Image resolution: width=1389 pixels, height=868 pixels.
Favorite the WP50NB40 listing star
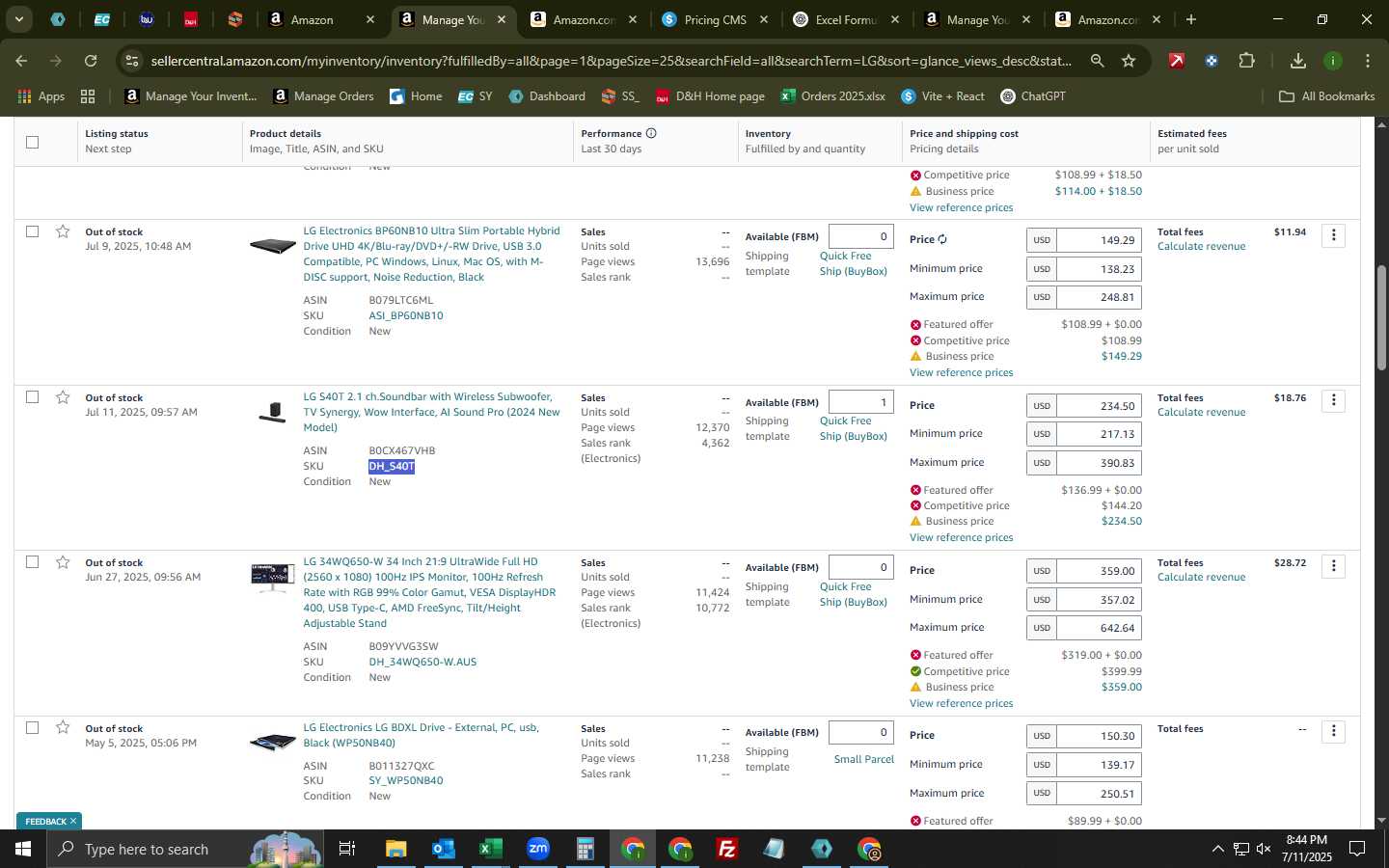tap(63, 727)
